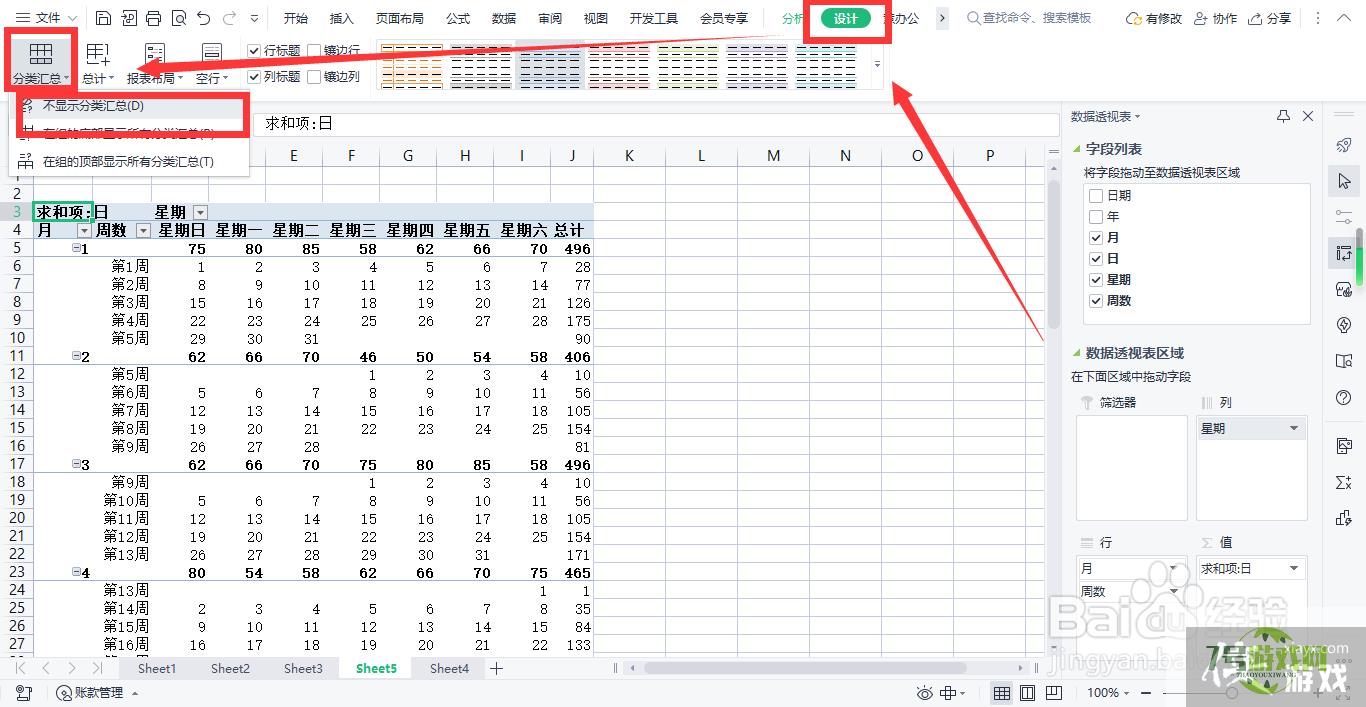
Task: Open the 总计 grand totals tool
Action: coord(97,62)
